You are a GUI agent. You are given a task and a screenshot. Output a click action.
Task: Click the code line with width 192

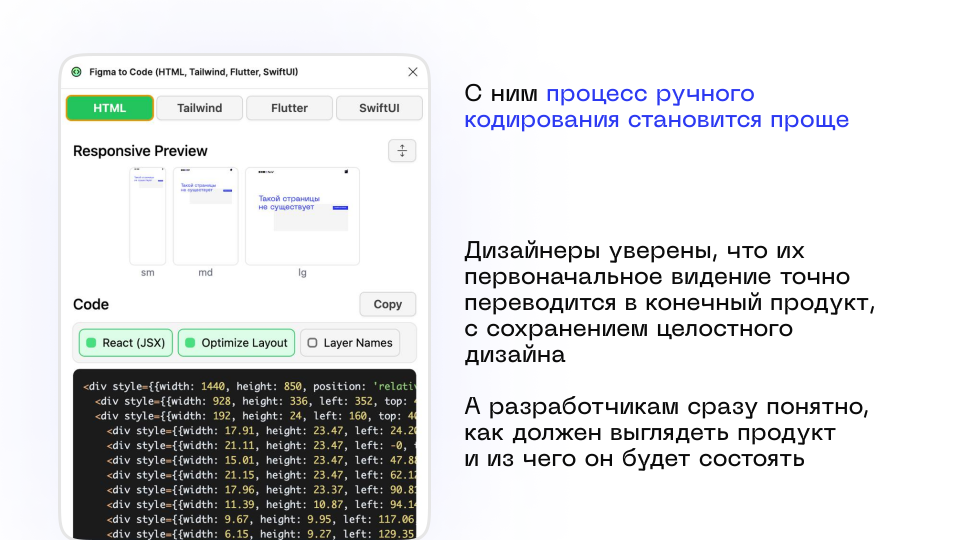click(x=255, y=416)
